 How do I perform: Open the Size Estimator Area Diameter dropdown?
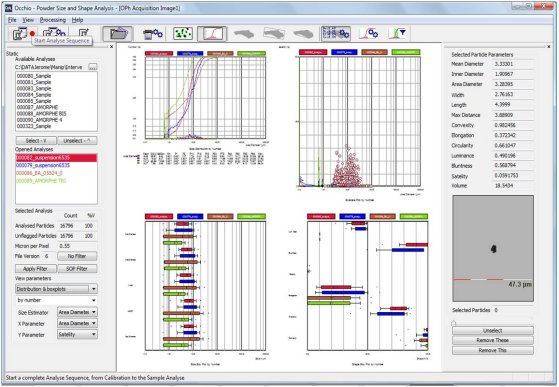[x=77, y=312]
